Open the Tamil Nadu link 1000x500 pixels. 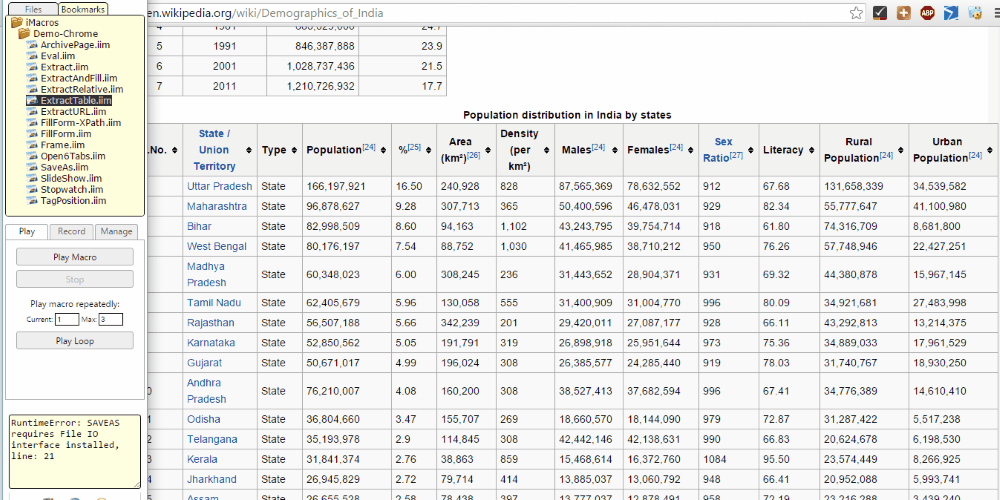pyautogui.click(x=214, y=302)
